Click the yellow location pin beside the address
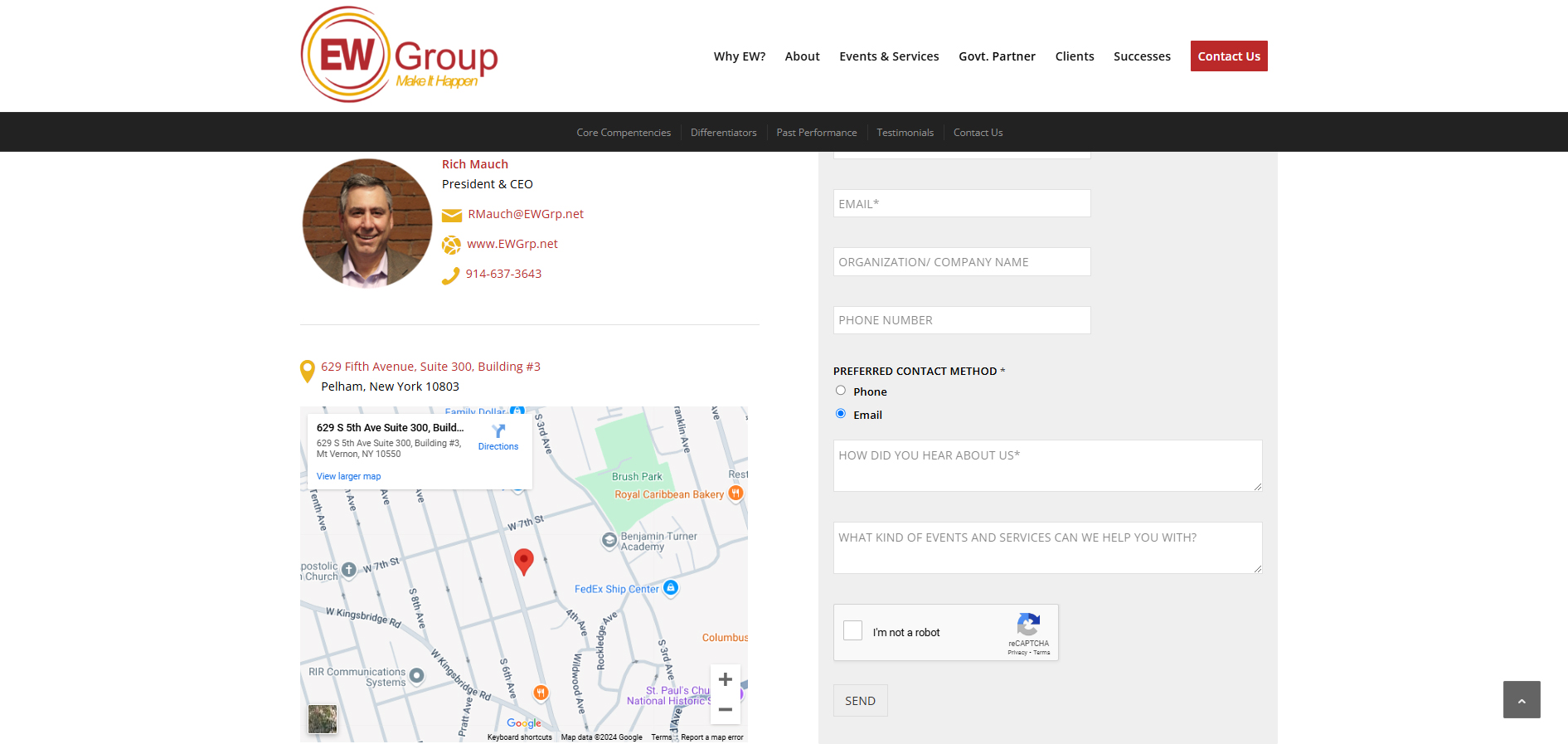This screenshot has width=1568, height=744. click(x=307, y=371)
